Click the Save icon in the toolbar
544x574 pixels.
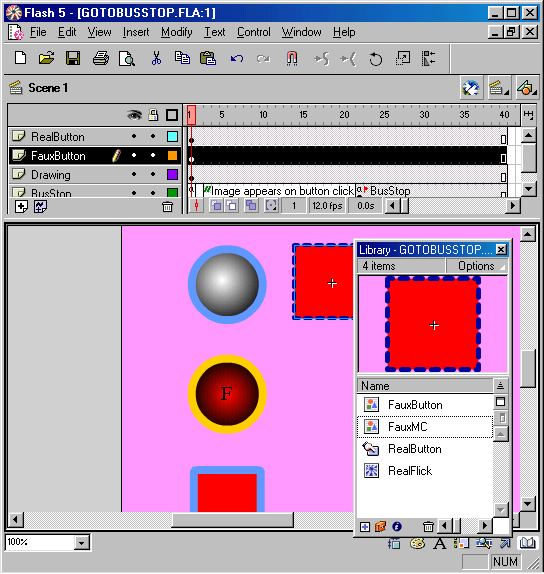point(73,58)
